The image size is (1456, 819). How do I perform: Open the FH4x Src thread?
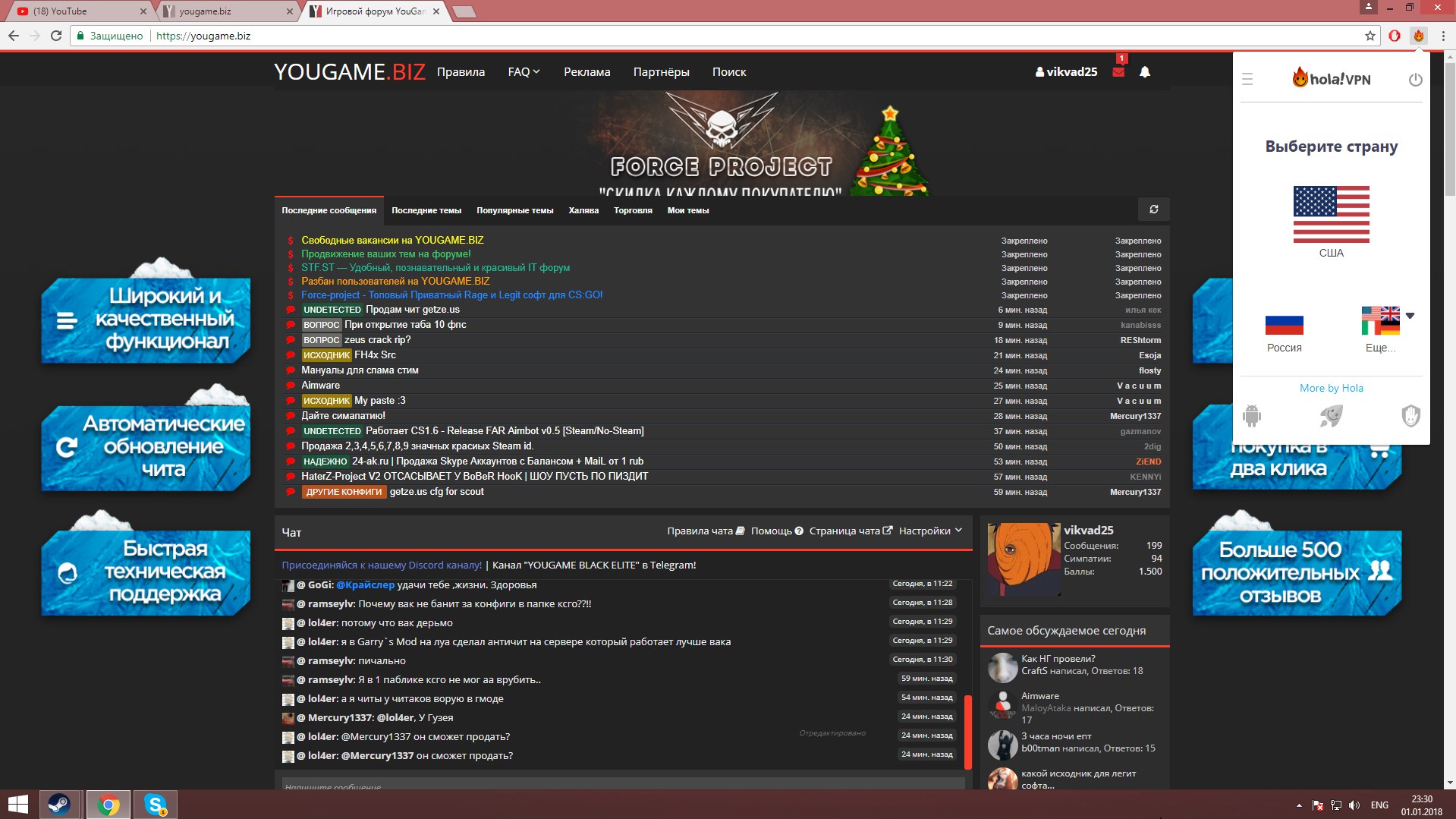coord(375,355)
